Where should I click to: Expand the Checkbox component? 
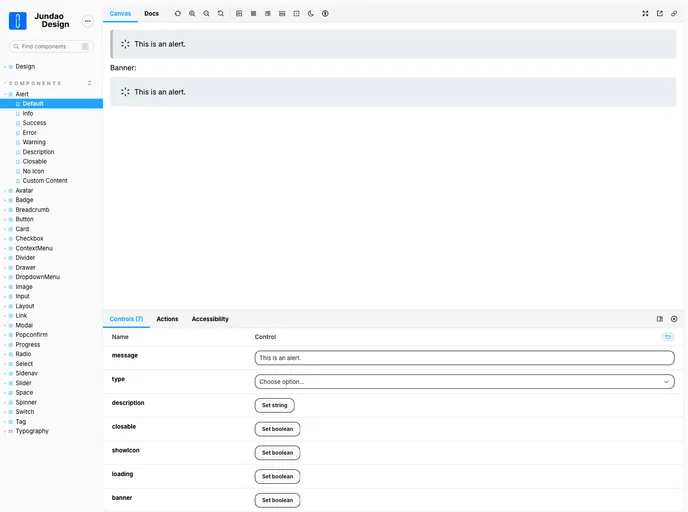29,239
